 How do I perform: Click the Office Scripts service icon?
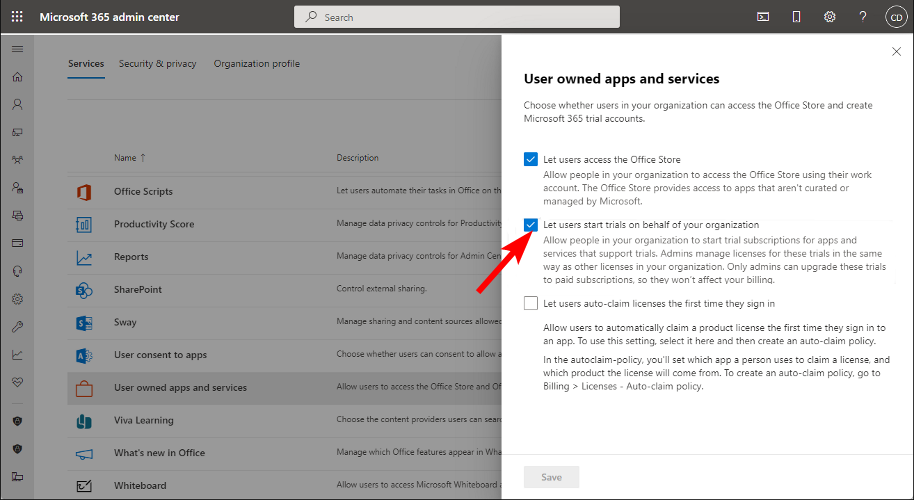tap(84, 192)
